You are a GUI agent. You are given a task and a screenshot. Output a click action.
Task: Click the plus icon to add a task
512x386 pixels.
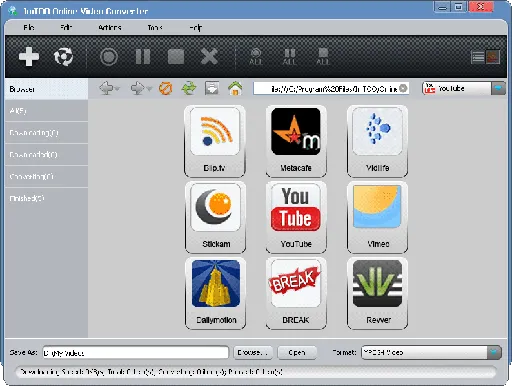29,56
